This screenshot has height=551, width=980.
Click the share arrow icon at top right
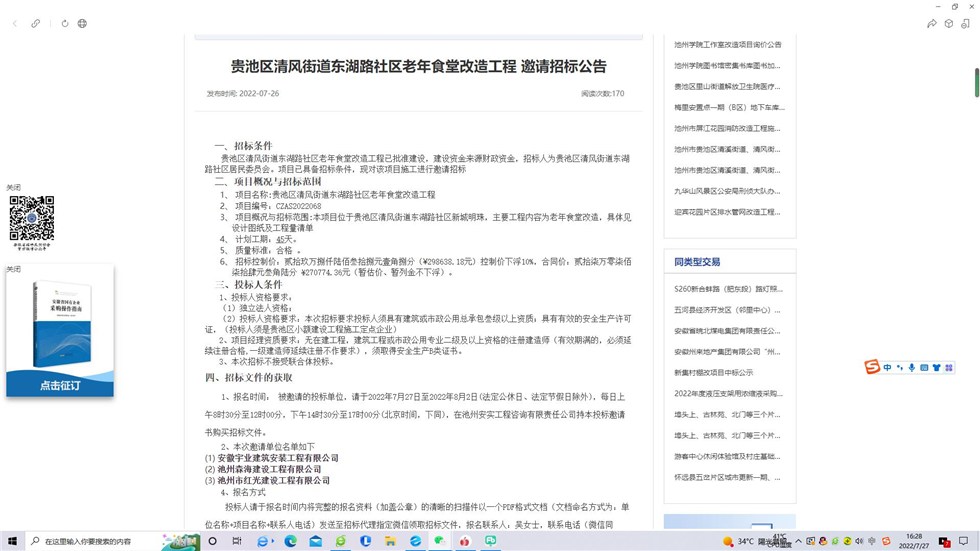tap(932, 23)
